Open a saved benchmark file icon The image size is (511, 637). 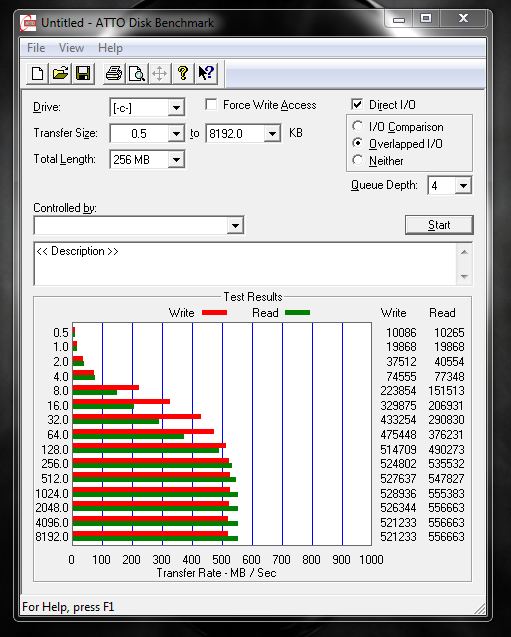point(60,74)
